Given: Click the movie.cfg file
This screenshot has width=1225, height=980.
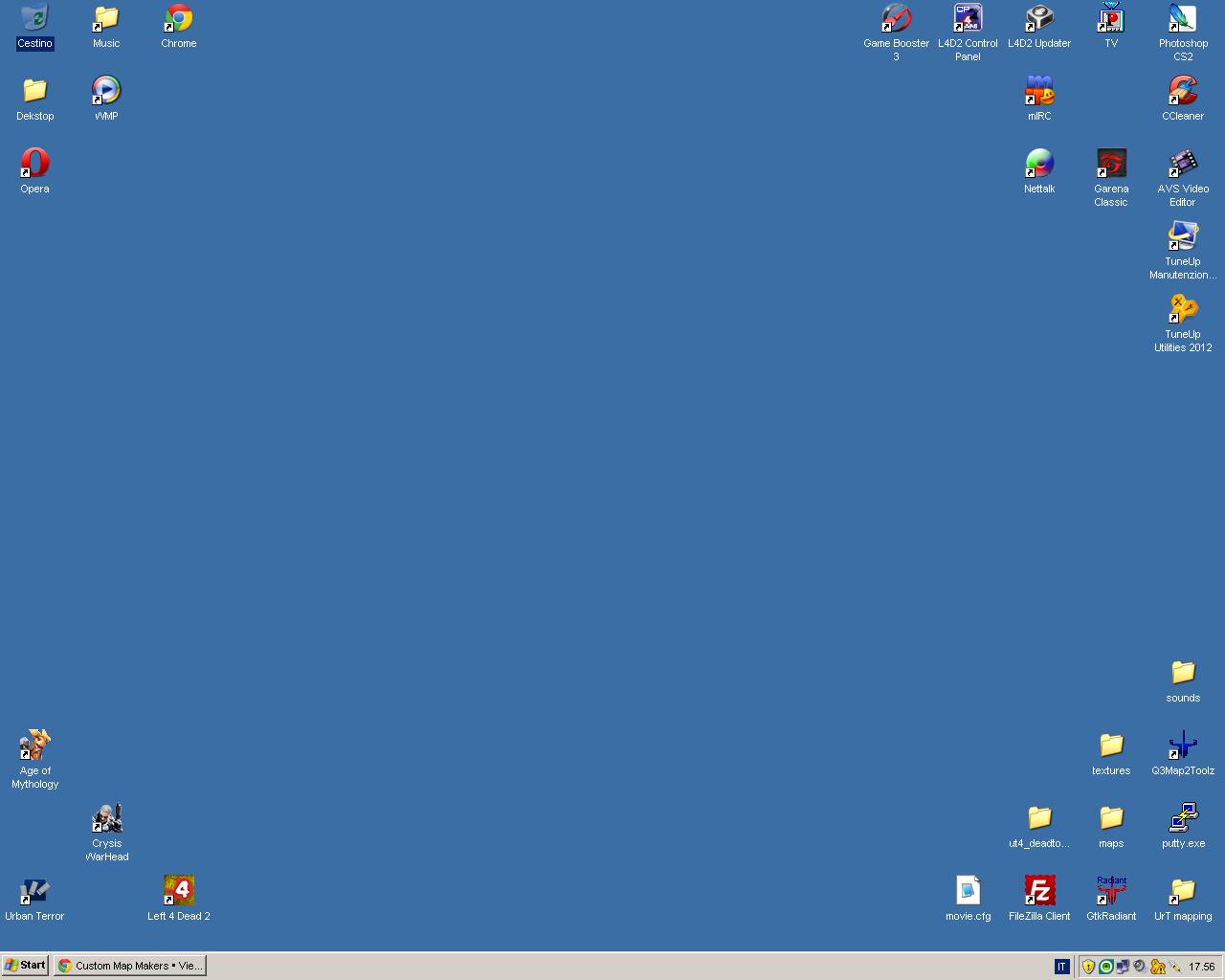Looking at the screenshot, I should coord(968,891).
